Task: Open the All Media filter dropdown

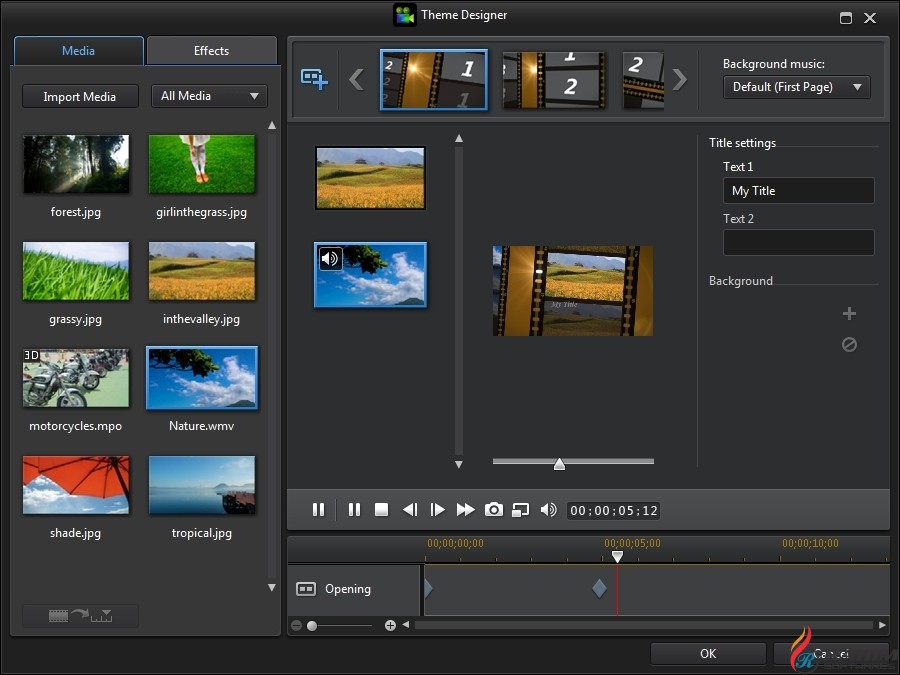Action: coord(209,96)
